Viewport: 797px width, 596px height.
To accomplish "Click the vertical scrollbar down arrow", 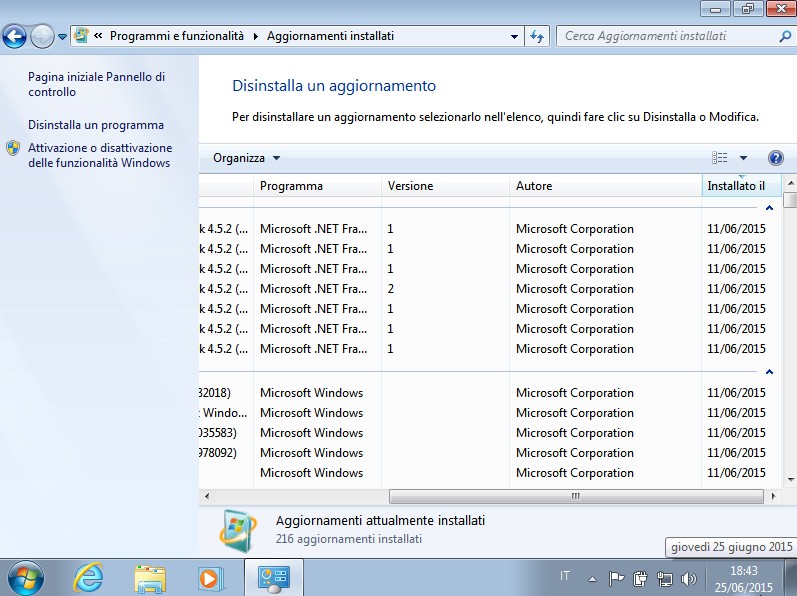I will [790, 479].
